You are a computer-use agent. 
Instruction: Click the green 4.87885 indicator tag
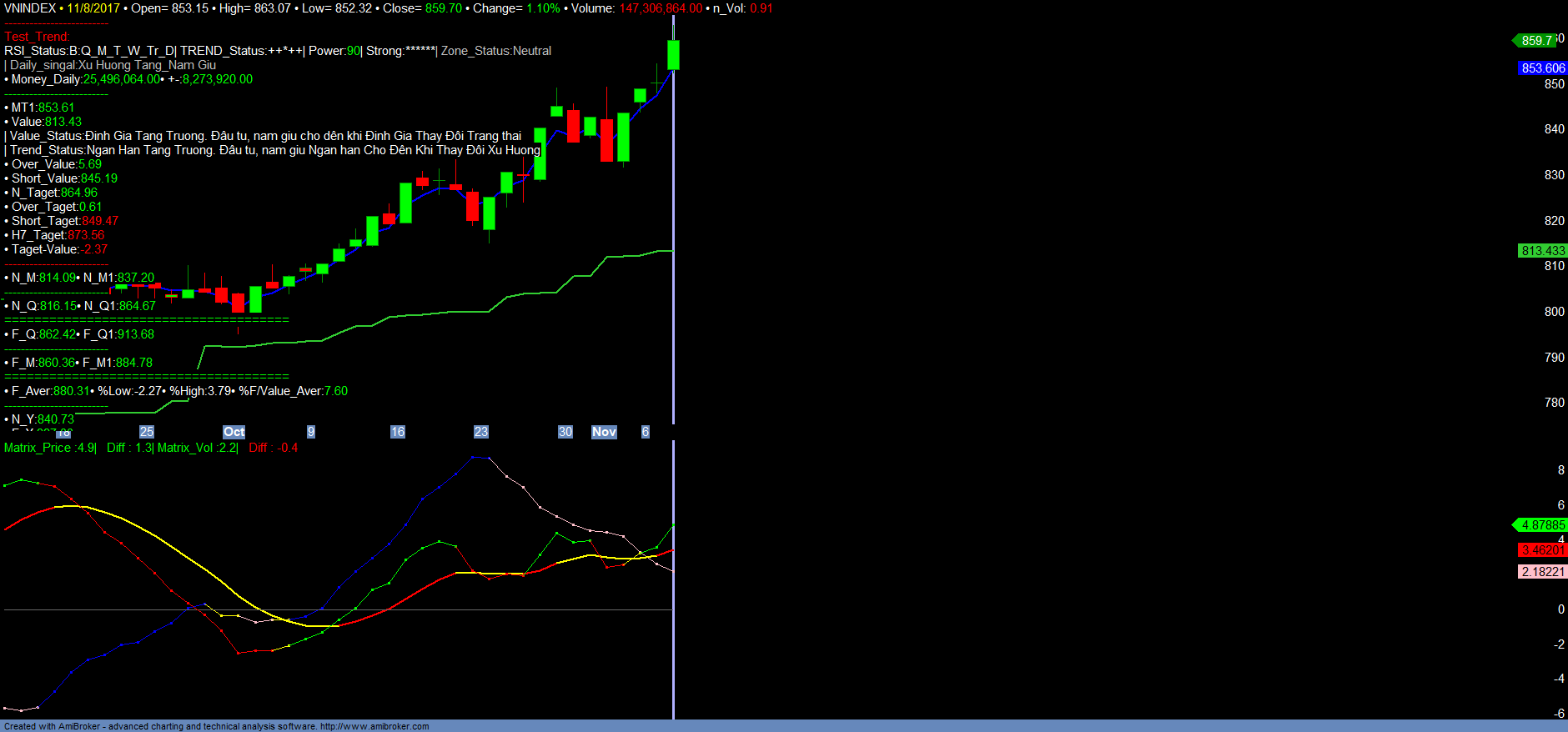point(1542,525)
